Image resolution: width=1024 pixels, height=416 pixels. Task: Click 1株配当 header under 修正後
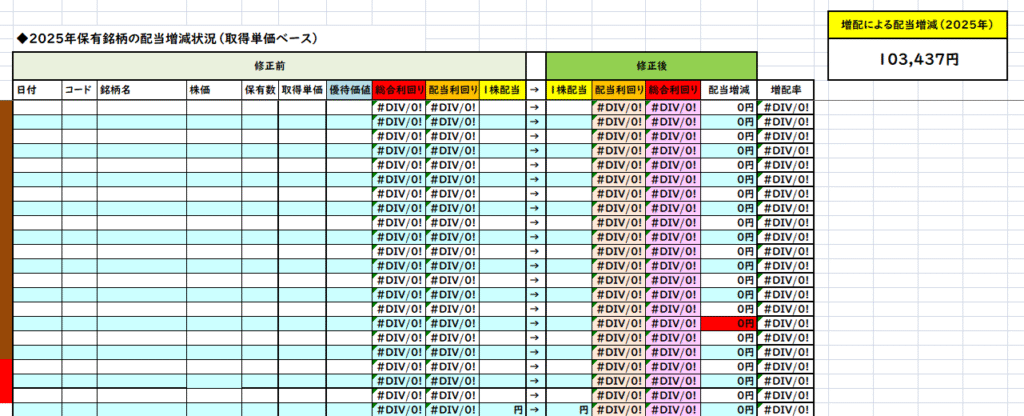569,90
